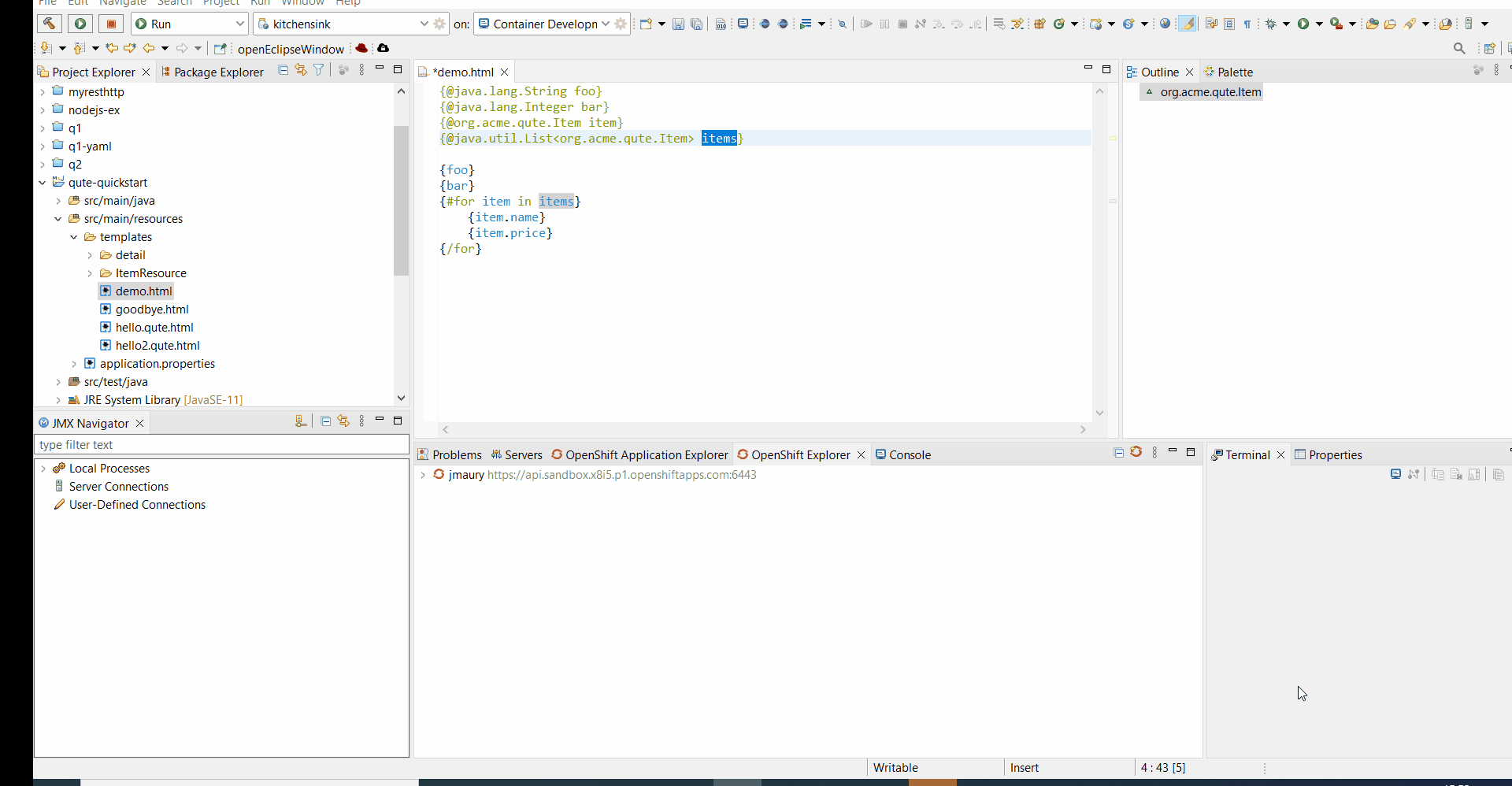This screenshot has width=1512, height=786.
Task: Click the green Run launch button
Action: click(x=80, y=24)
